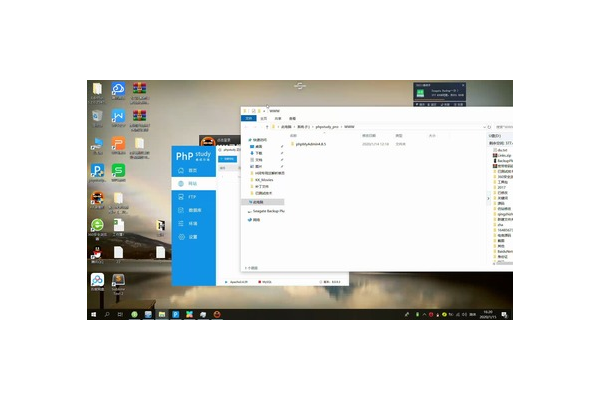600x400 pixels.
Task: Open the 文件 File tab in Explorer
Action: tap(248, 118)
